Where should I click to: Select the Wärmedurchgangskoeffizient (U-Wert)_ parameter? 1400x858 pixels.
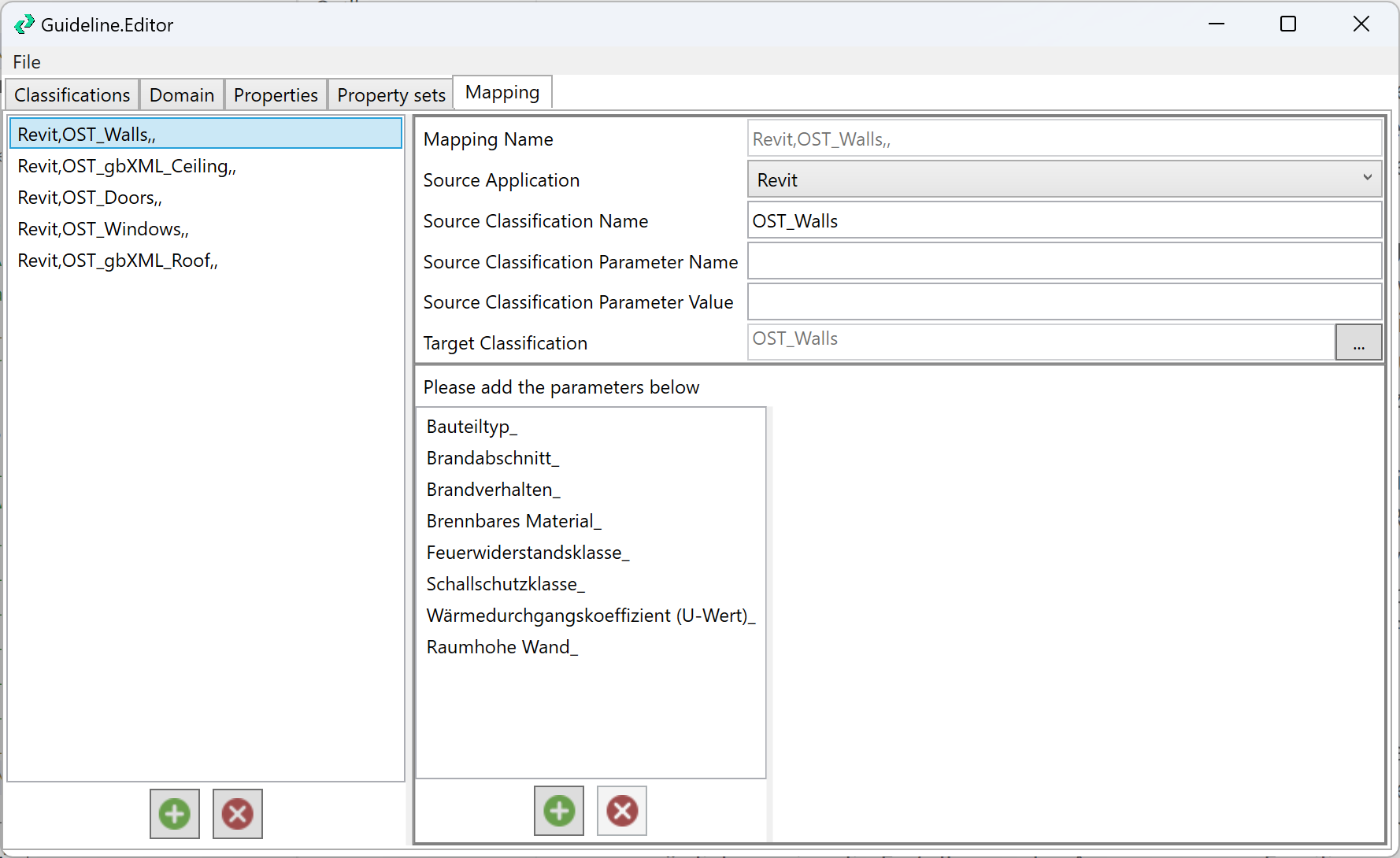pos(591,615)
